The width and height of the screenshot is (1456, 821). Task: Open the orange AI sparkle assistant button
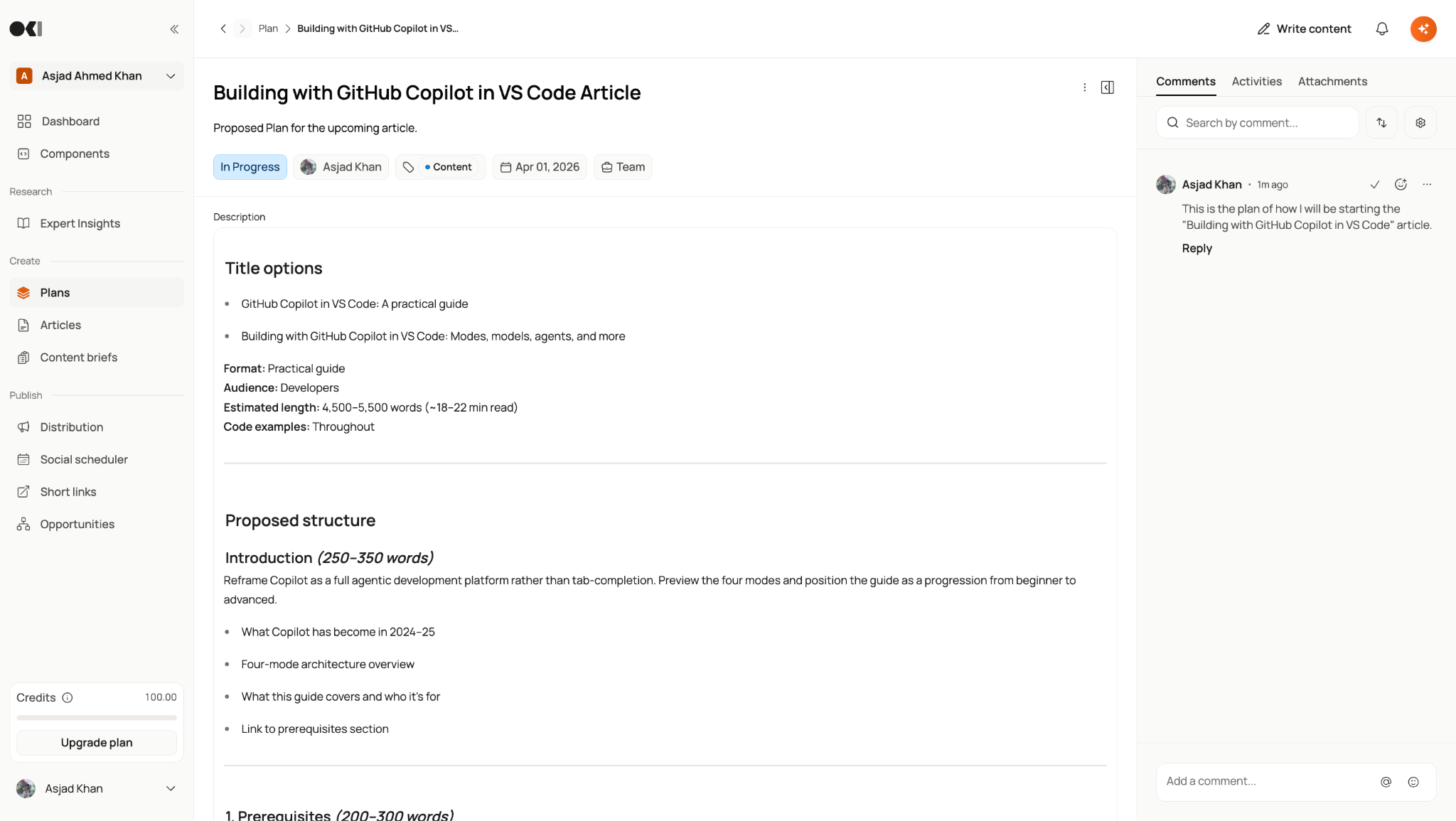click(1423, 29)
